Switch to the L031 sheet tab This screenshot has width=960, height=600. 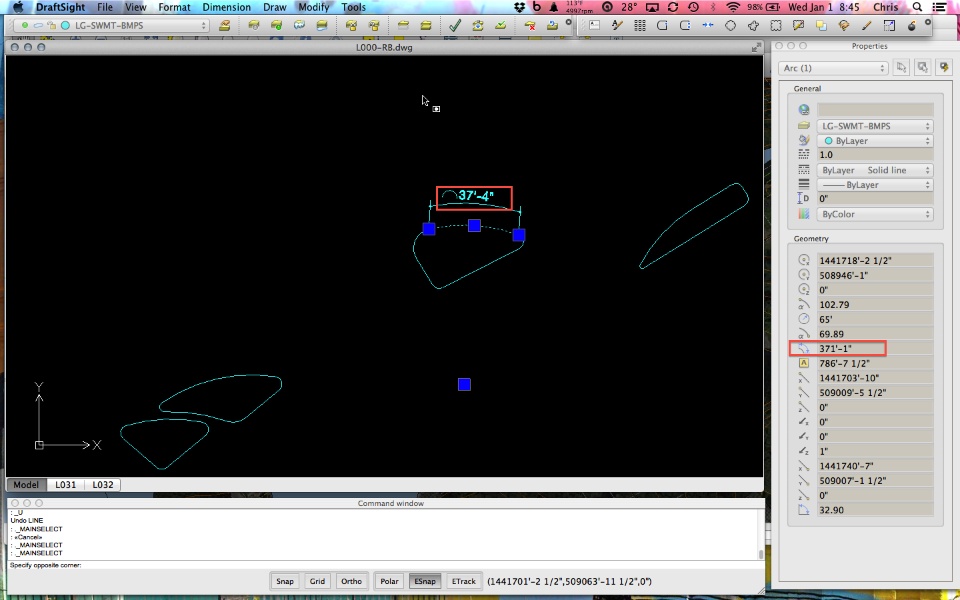click(x=66, y=484)
